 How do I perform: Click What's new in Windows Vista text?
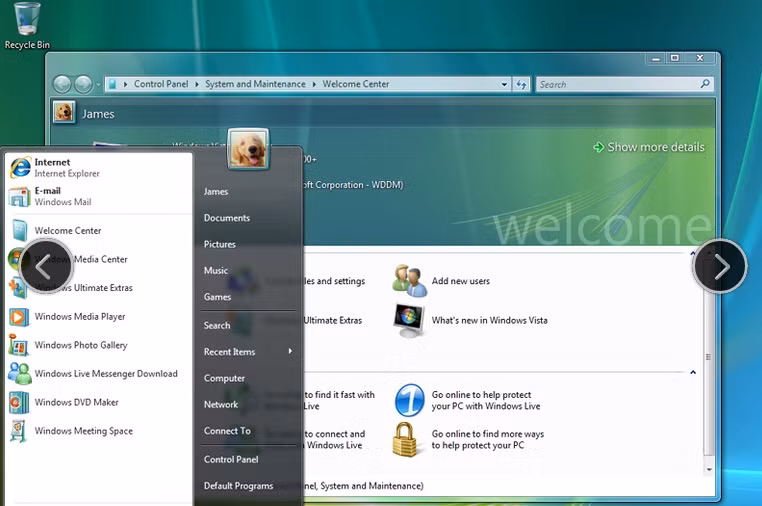[489, 320]
